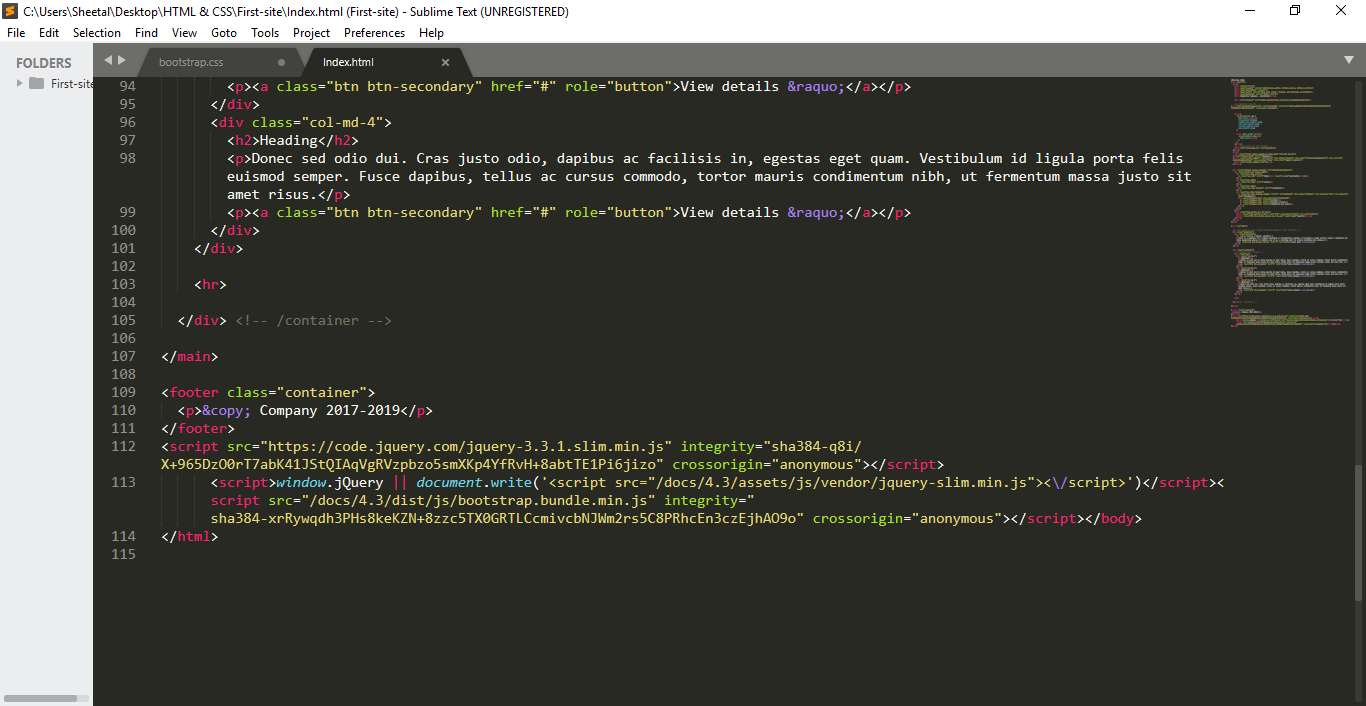Click the unsaved dot on bootstrap.css tab

click(x=281, y=62)
